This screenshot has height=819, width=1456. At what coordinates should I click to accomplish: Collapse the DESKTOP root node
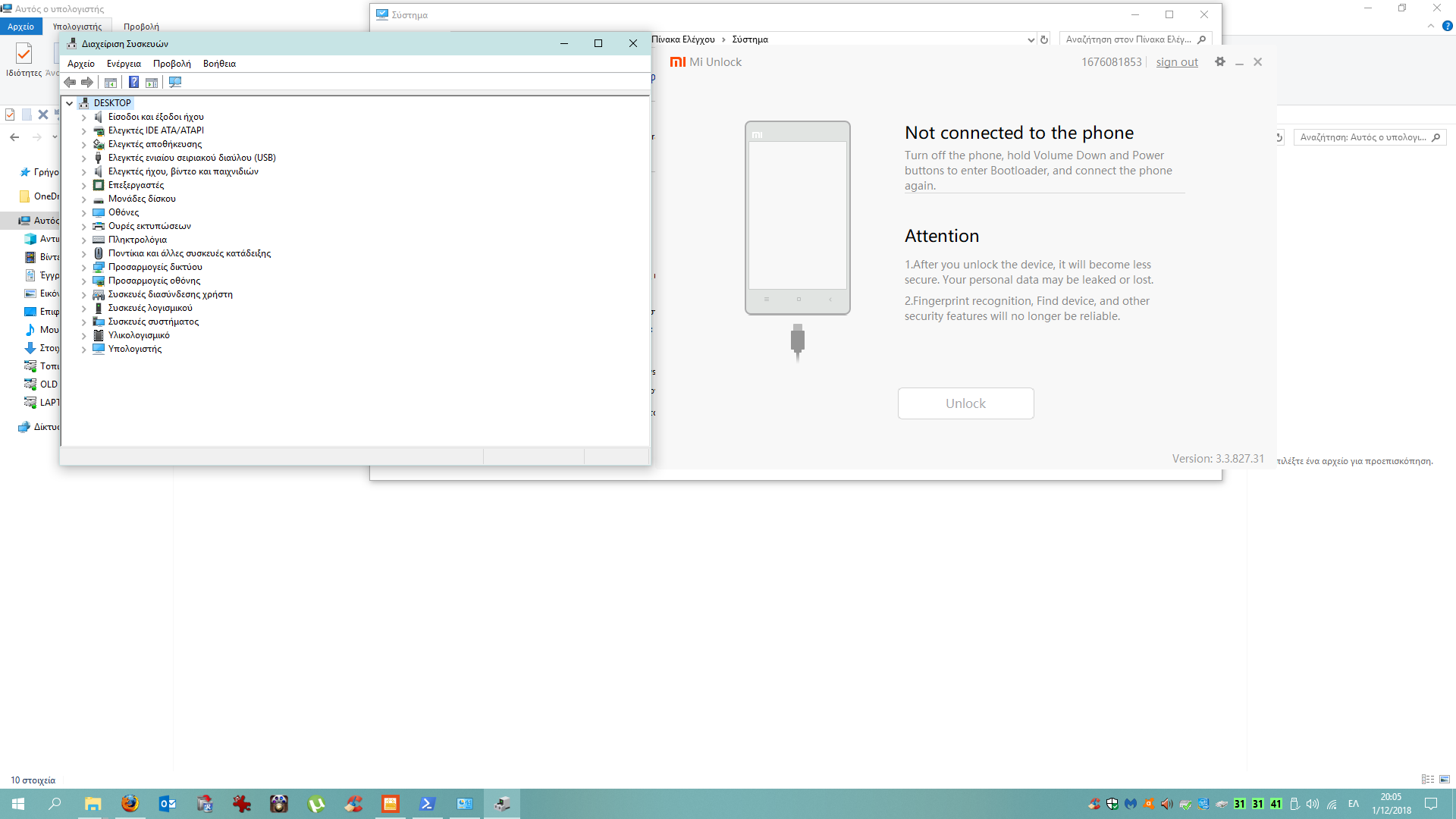coord(70,103)
